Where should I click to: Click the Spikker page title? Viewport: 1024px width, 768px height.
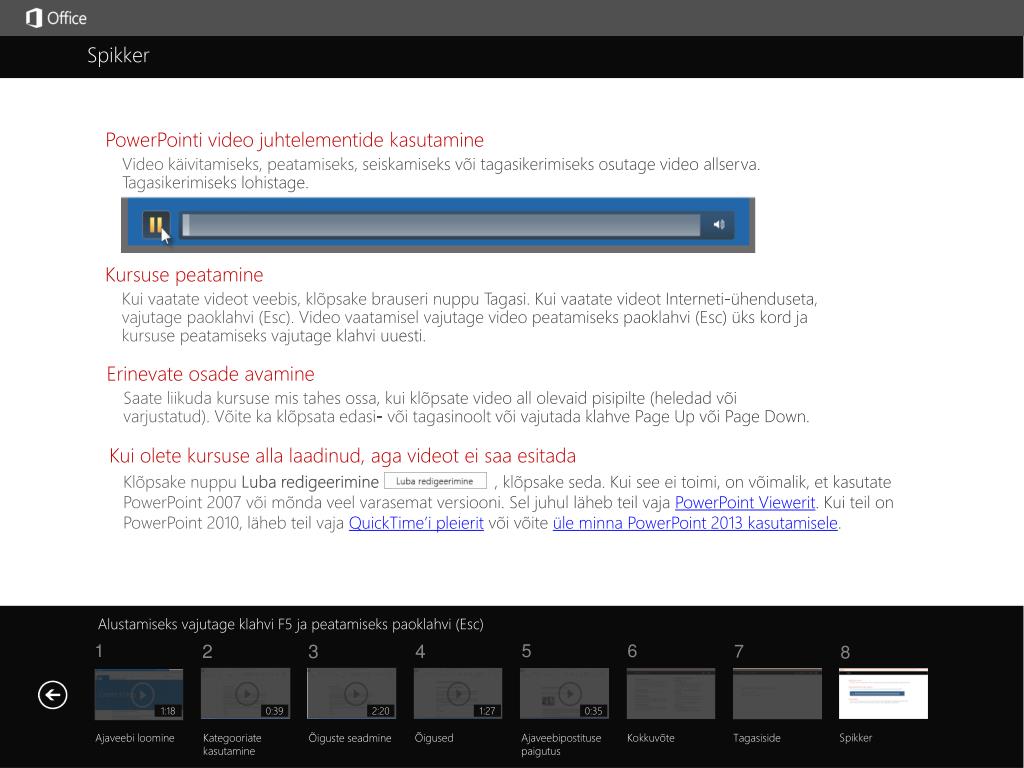pos(118,56)
